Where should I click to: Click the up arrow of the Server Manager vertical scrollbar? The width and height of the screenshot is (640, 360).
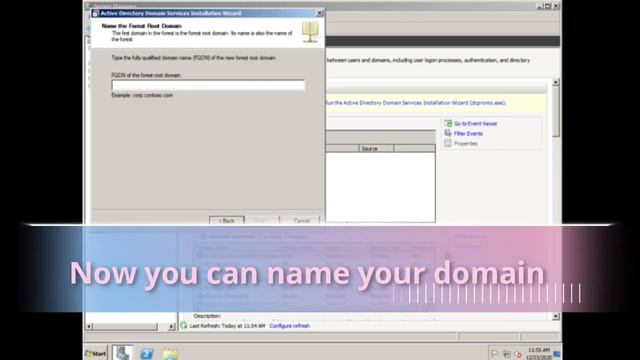pos(556,82)
